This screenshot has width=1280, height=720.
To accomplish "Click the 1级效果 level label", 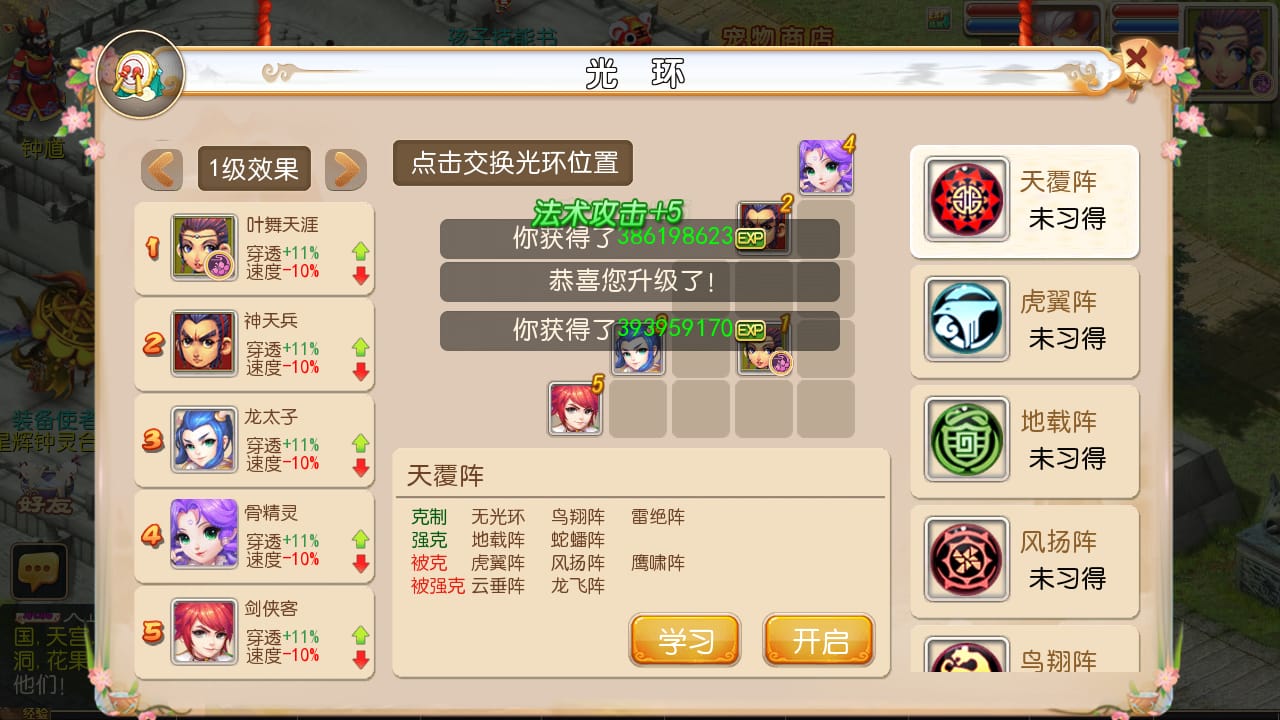I will pos(254,169).
